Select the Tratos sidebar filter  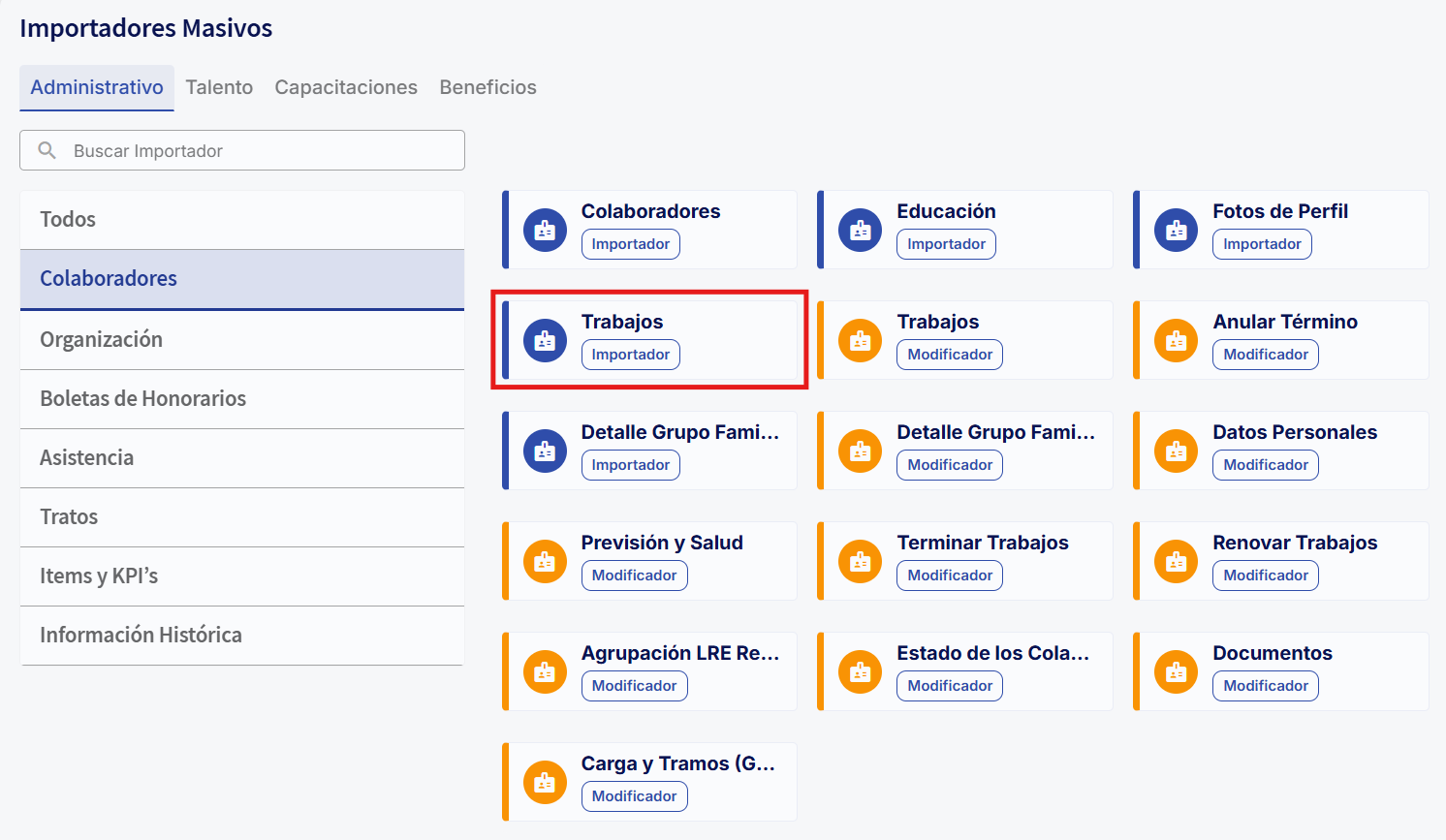click(68, 516)
